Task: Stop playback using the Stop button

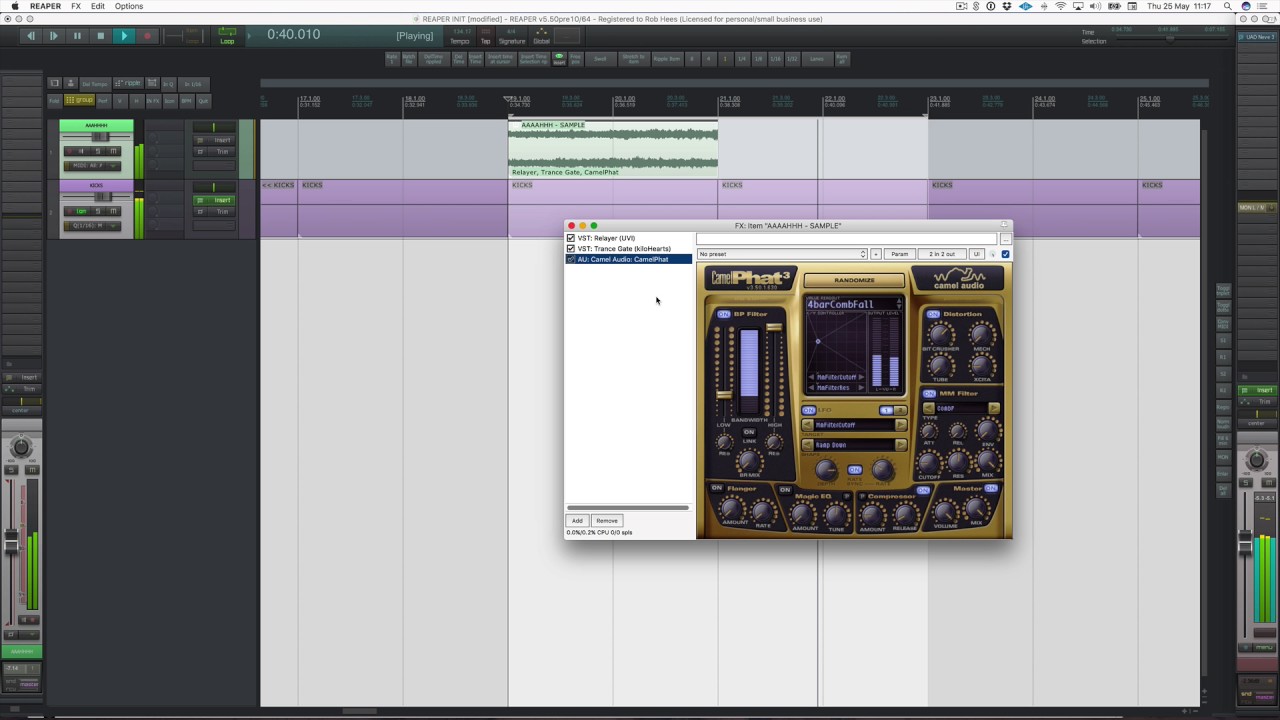Action: (100, 36)
